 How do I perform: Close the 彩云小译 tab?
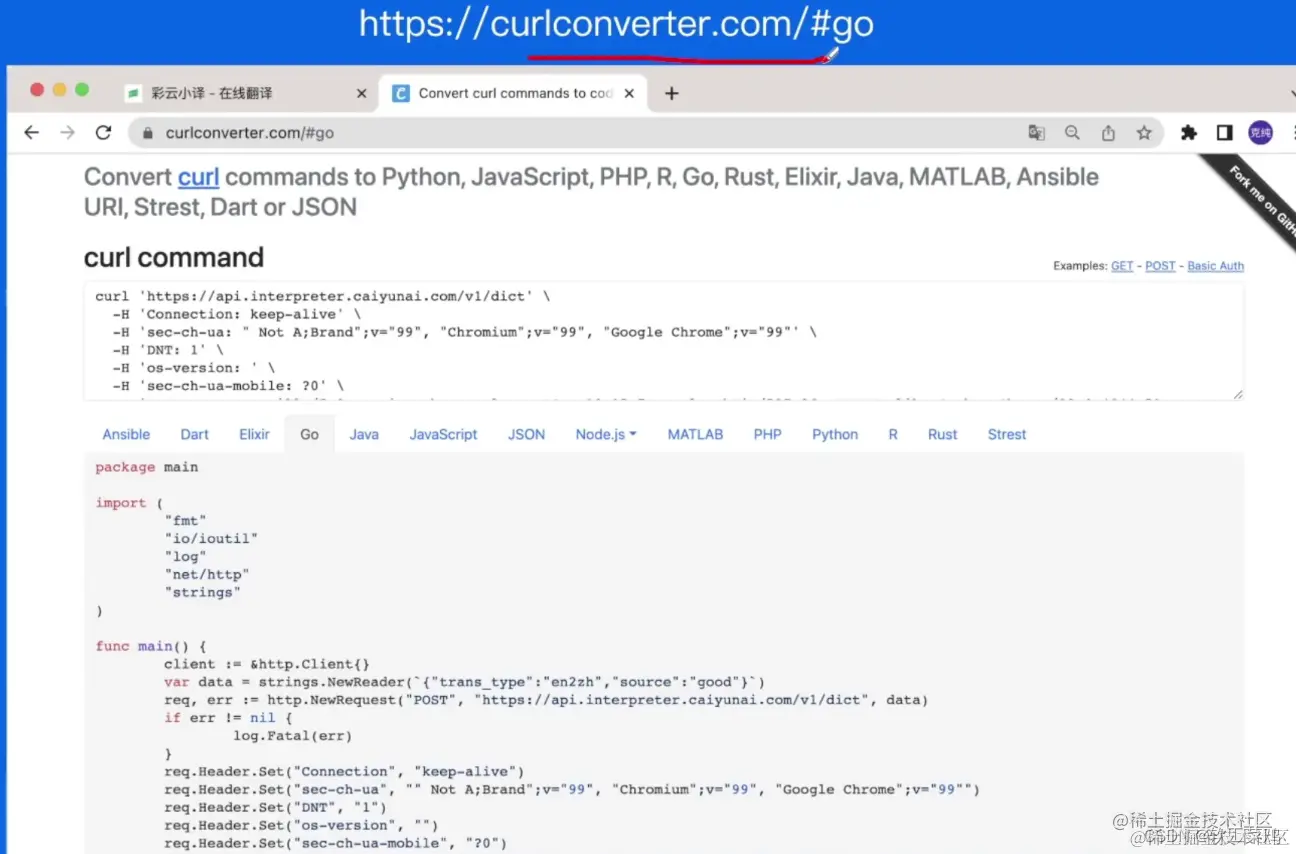point(362,93)
